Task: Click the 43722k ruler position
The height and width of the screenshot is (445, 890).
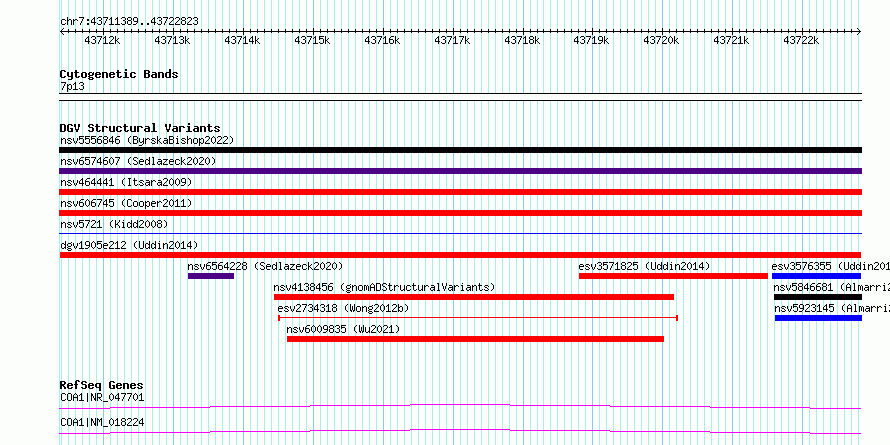Action: [x=801, y=40]
